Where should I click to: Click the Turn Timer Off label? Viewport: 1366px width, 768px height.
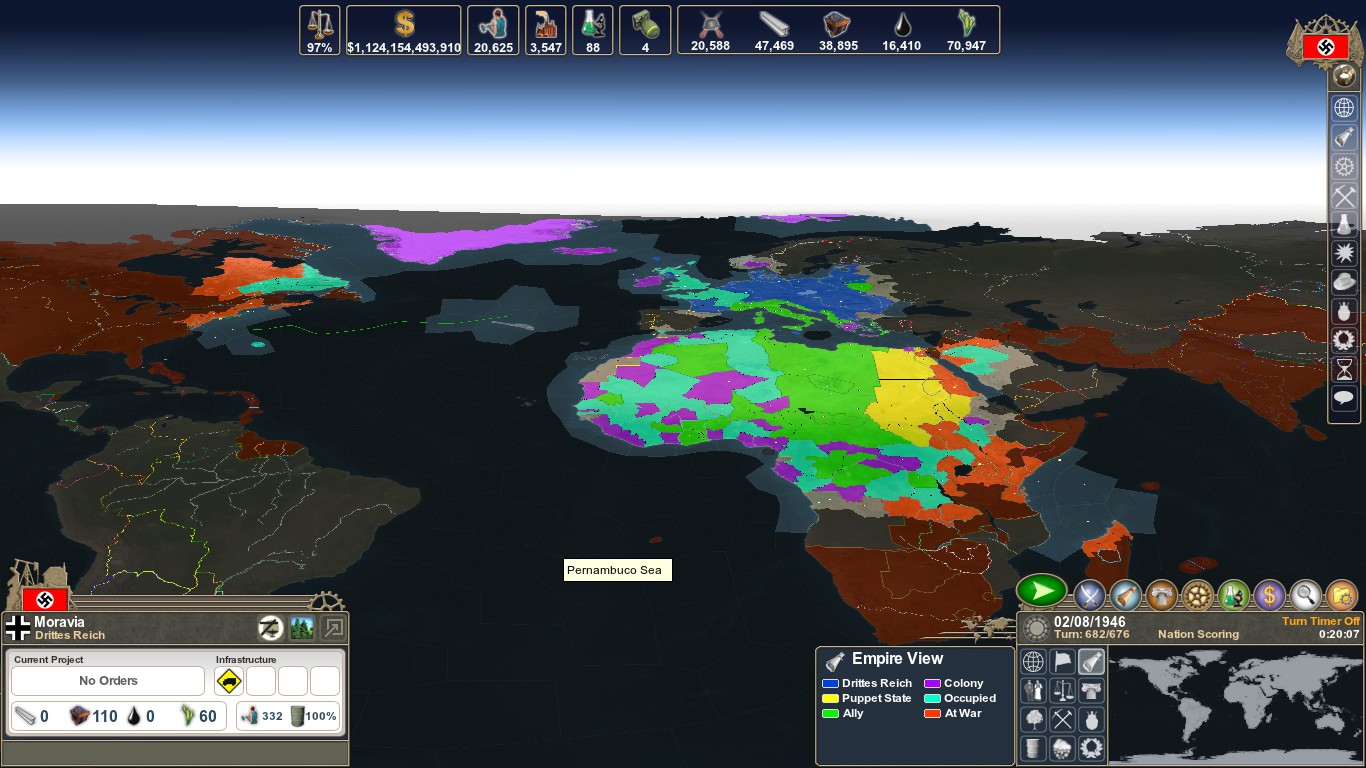[x=1321, y=621]
